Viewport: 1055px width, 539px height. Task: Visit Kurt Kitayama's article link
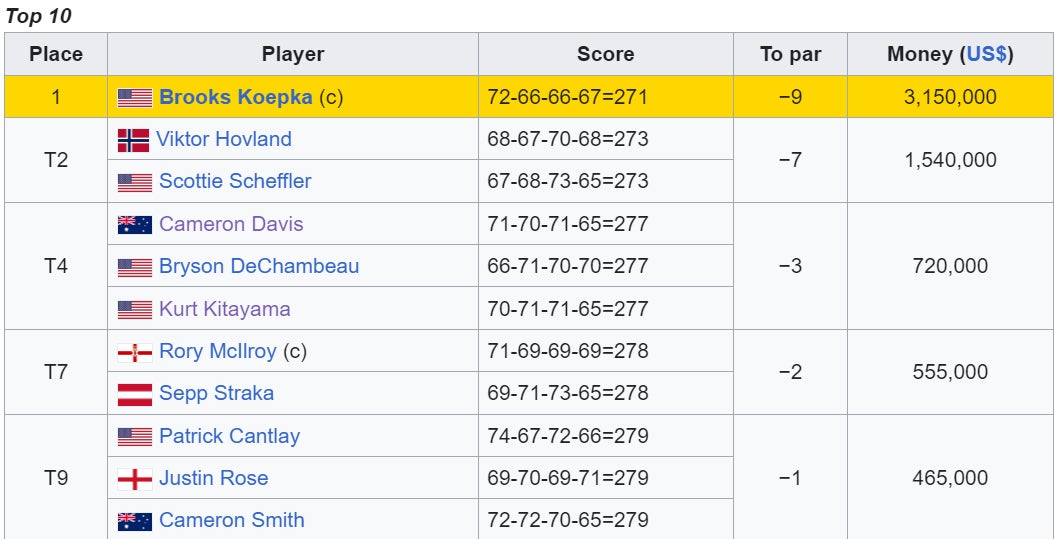pyautogui.click(x=225, y=309)
